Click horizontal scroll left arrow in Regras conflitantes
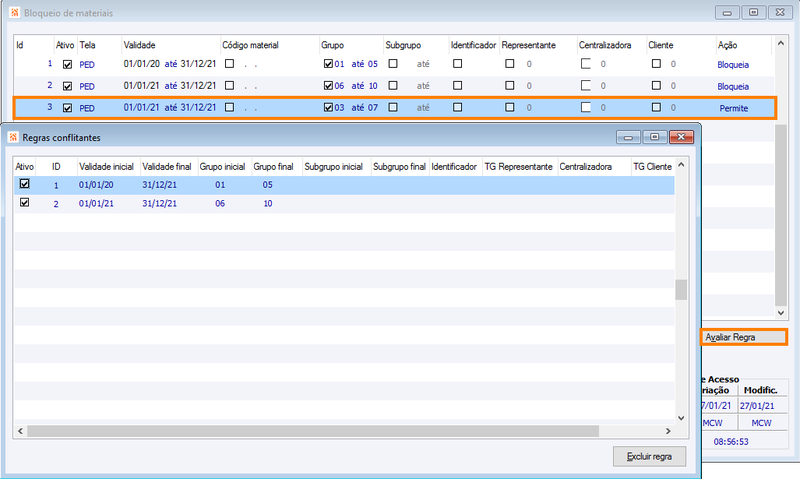 [x=20, y=431]
